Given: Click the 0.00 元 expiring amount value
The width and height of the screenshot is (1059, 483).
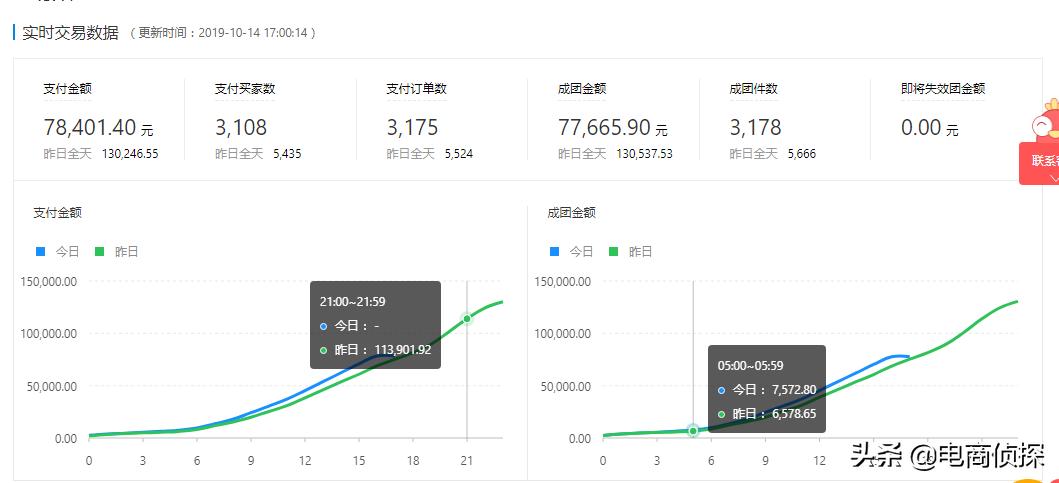Looking at the screenshot, I should click(x=930, y=127).
